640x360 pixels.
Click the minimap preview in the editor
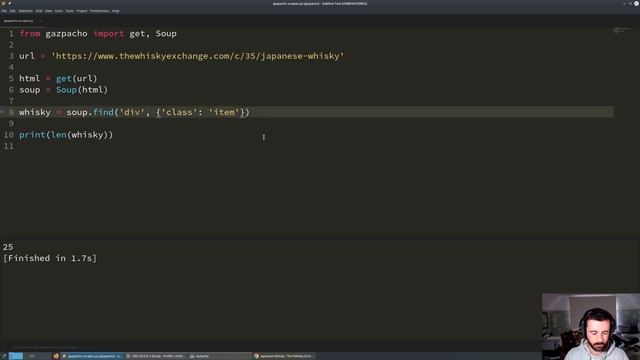(x=621, y=30)
